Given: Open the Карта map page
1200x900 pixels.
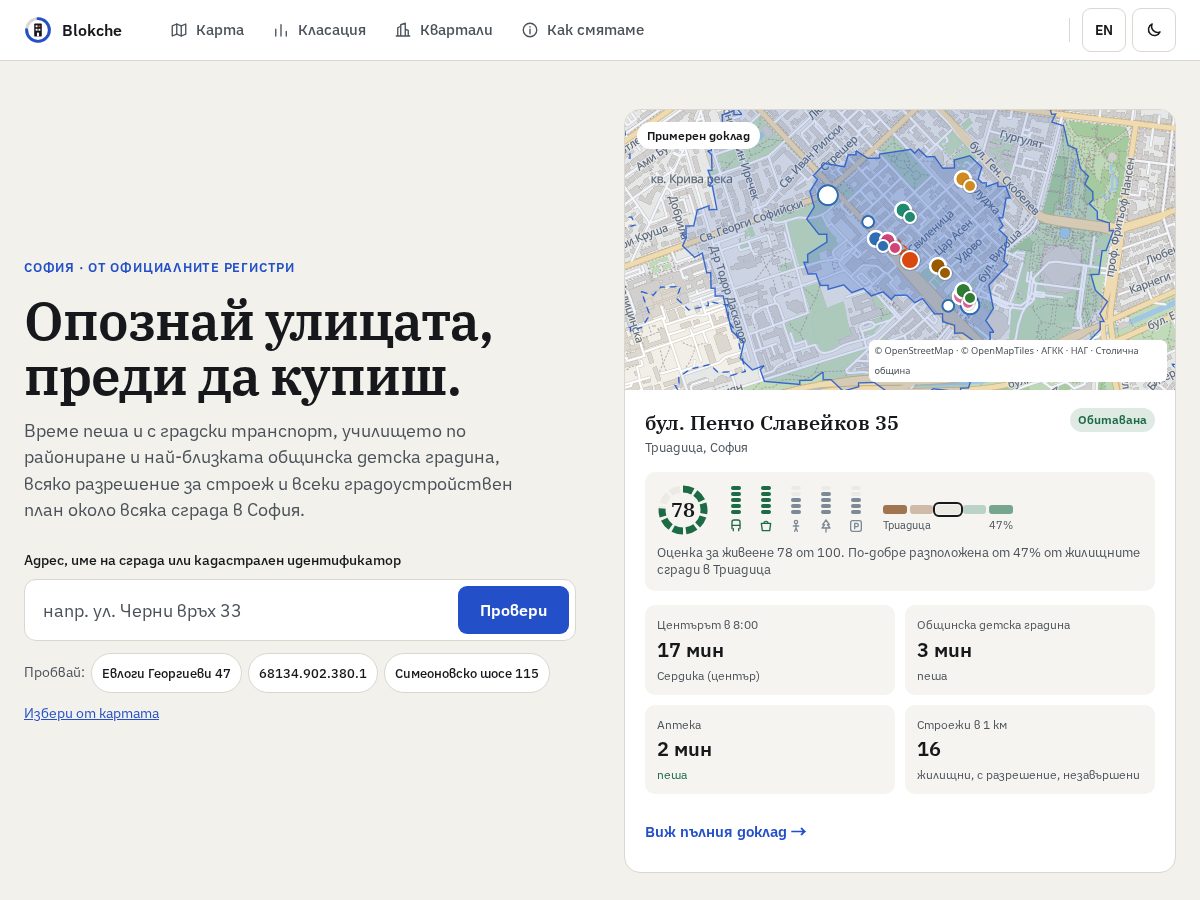Looking at the screenshot, I should tap(207, 30).
